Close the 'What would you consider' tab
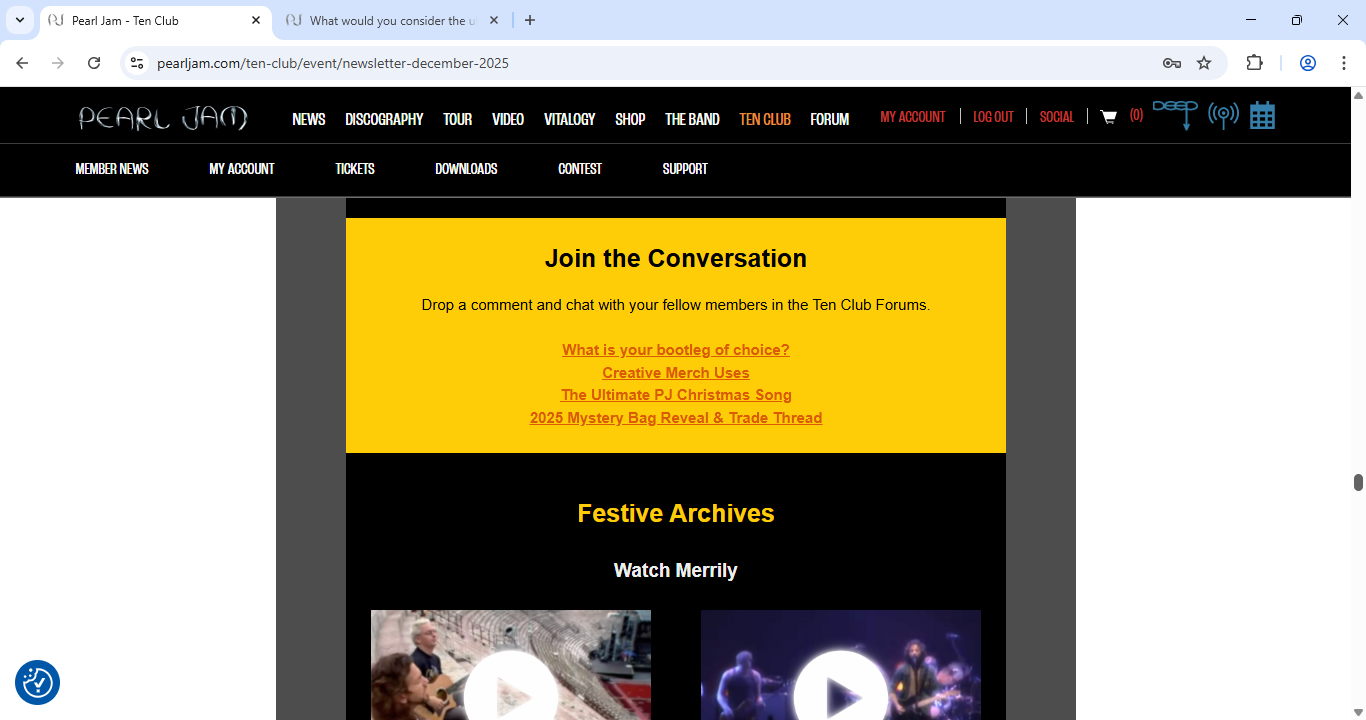Viewport: 1366px width, 720px height. [494, 20]
